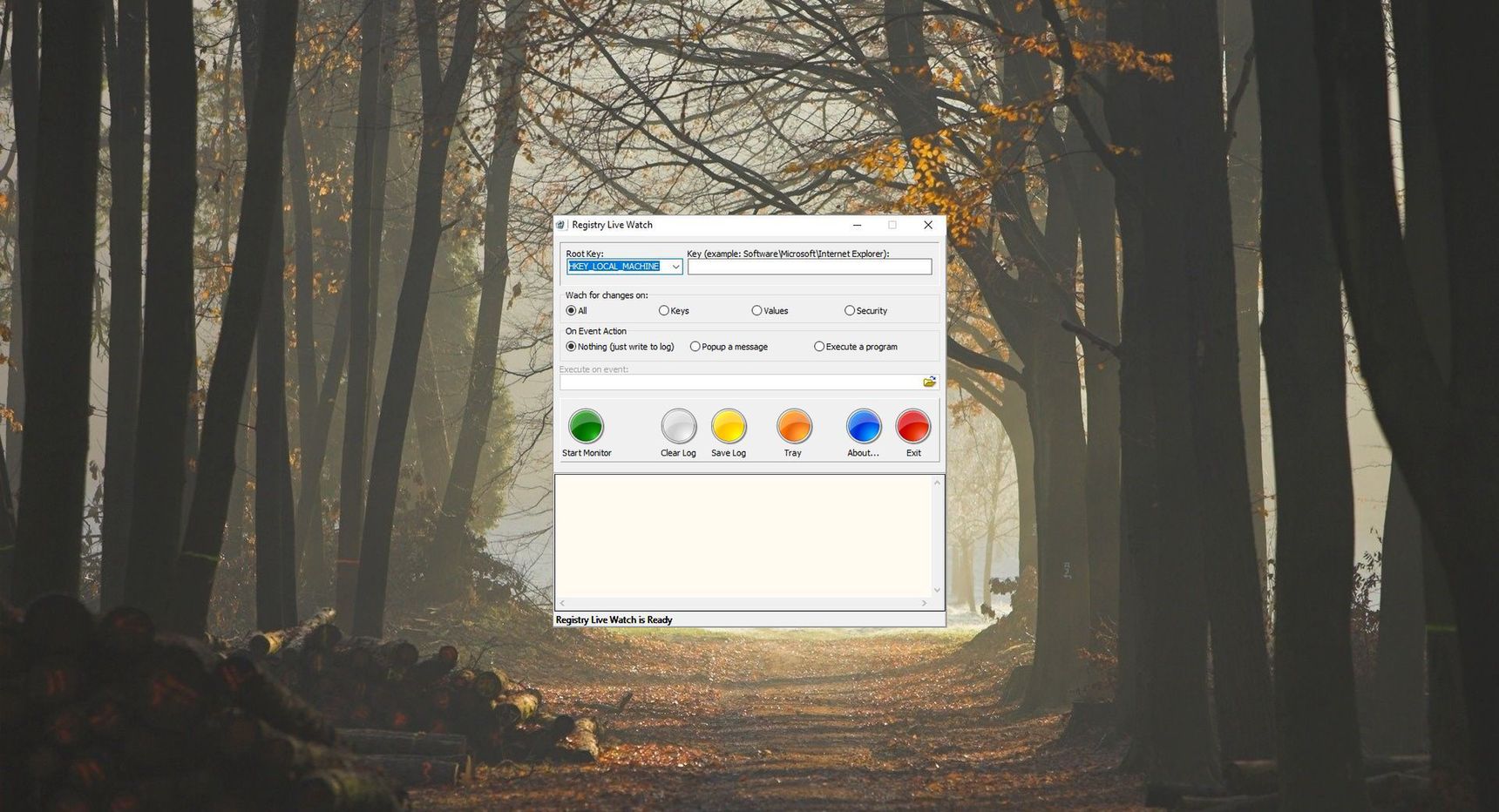Click inside the empty log text area
Viewport: 1499px width, 812px height.
(x=743, y=536)
